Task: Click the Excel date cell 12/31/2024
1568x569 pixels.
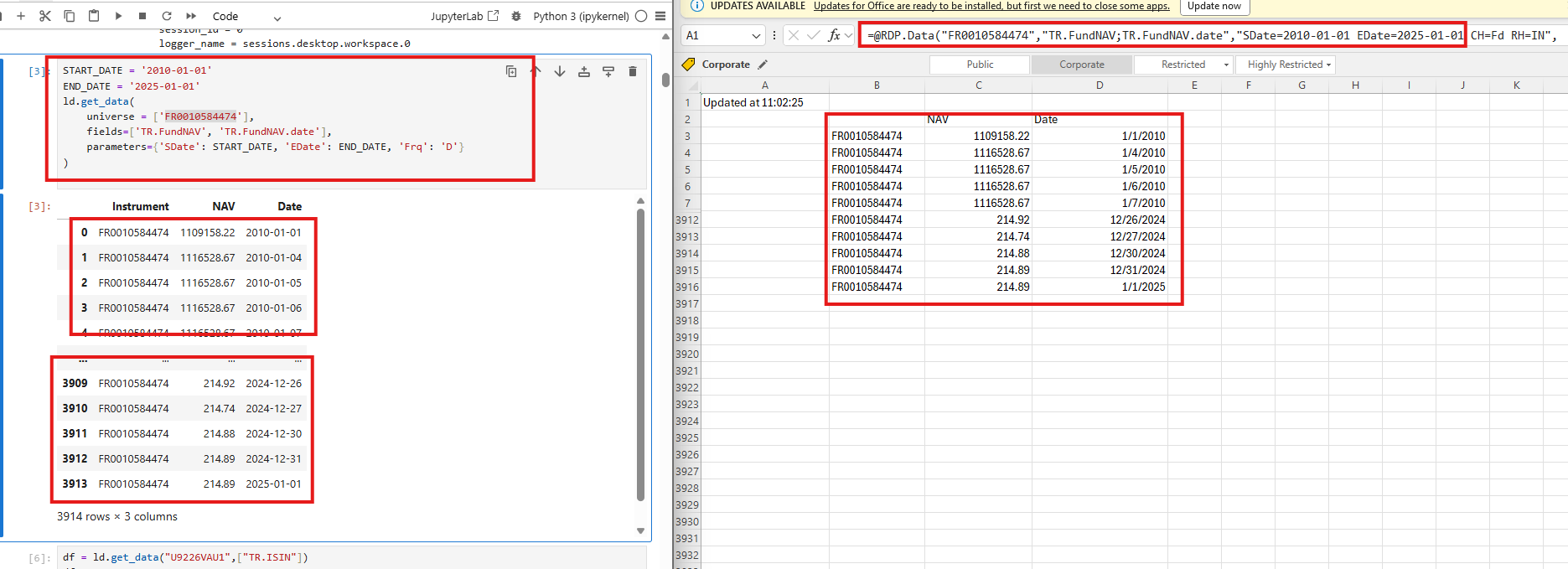Action: (x=1100, y=270)
